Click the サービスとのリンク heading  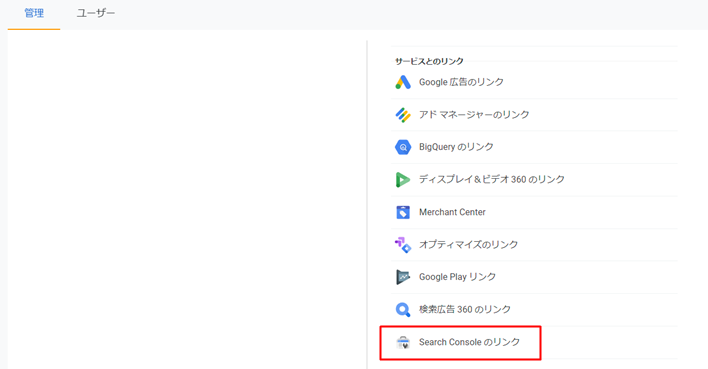coord(429,61)
